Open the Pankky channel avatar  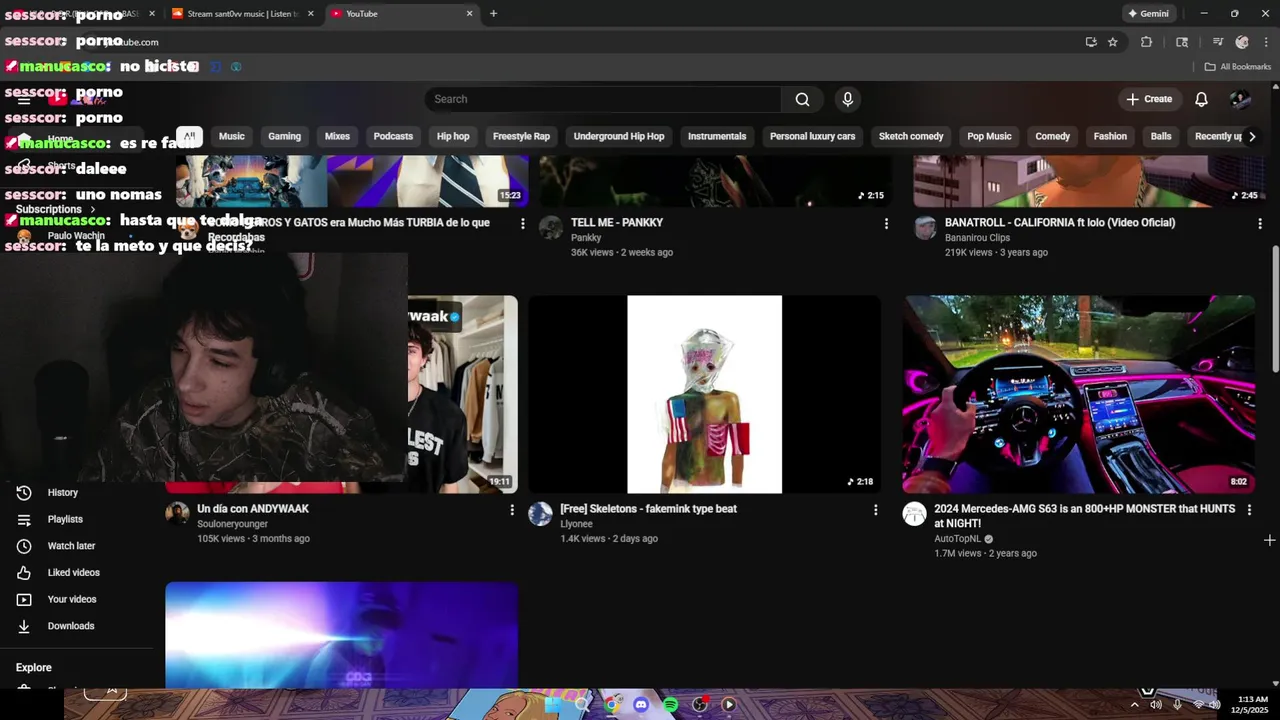click(551, 228)
